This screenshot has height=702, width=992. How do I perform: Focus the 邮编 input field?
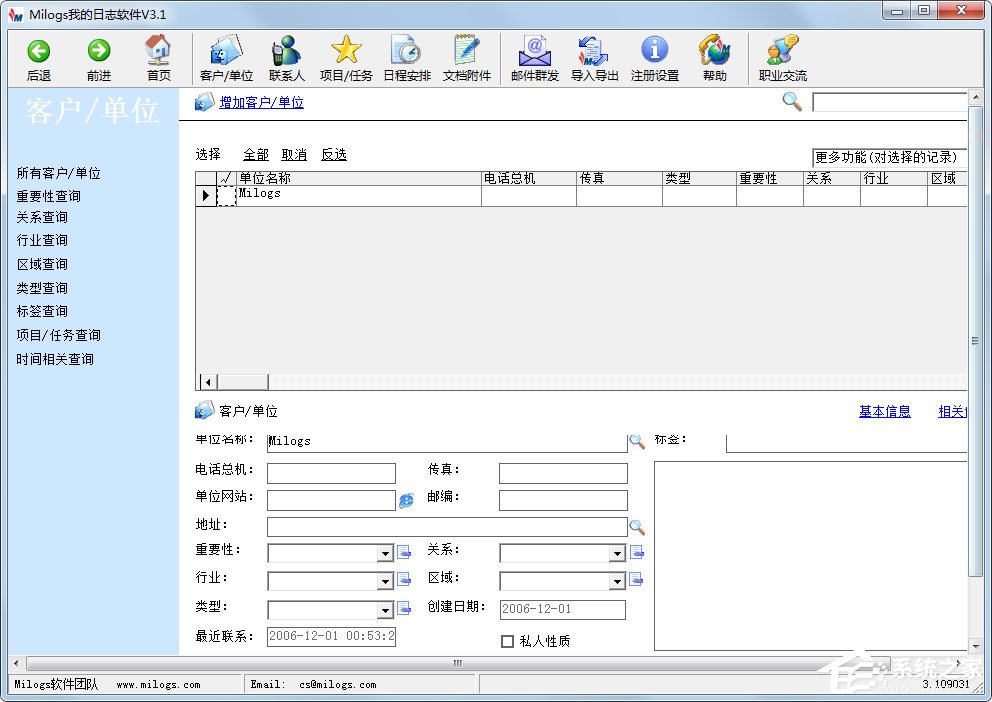click(563, 500)
